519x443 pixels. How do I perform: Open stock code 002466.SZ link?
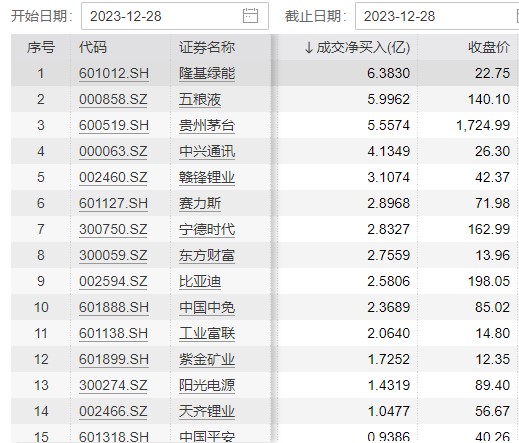[113, 411]
